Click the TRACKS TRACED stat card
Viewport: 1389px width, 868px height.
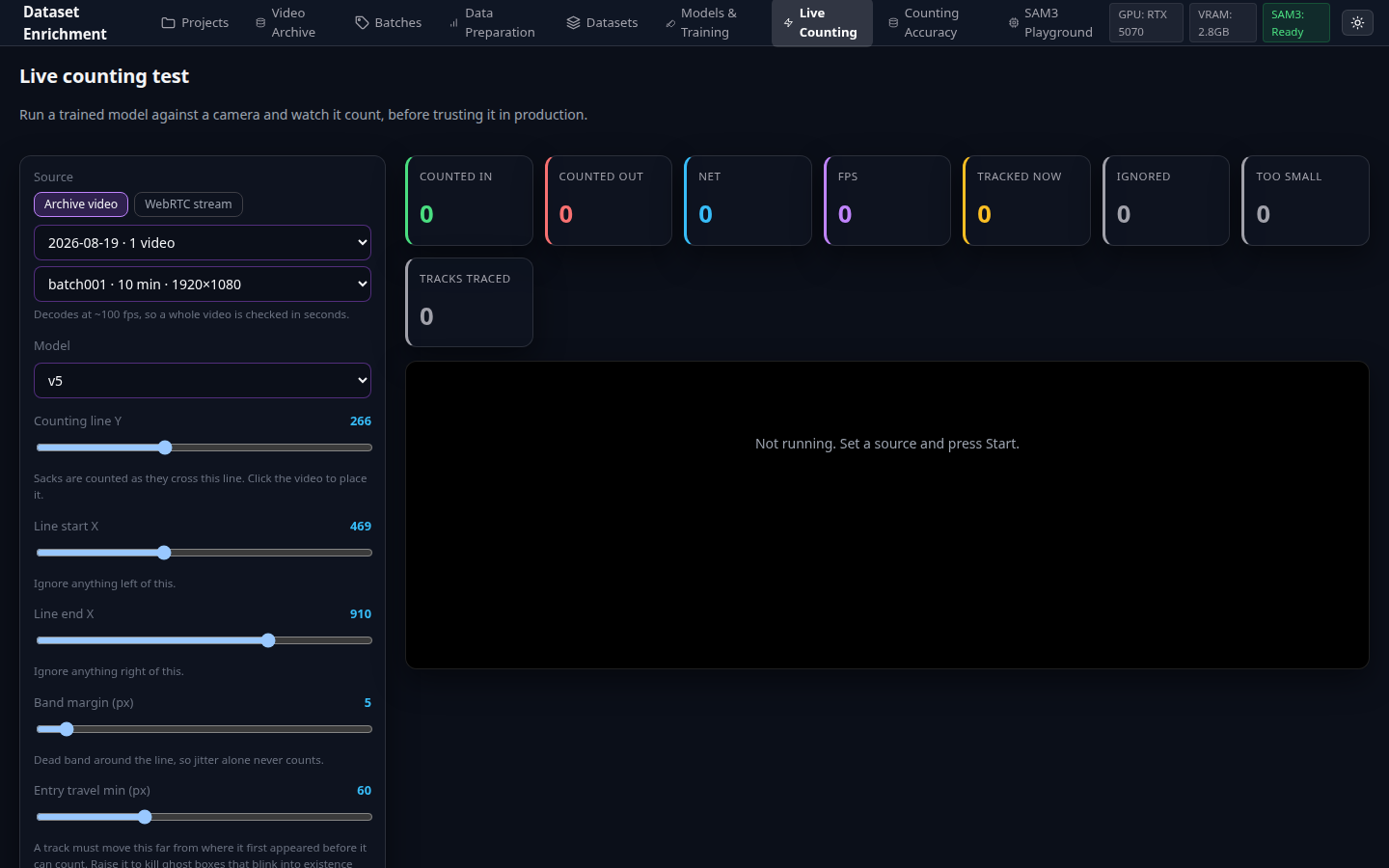coord(469,303)
